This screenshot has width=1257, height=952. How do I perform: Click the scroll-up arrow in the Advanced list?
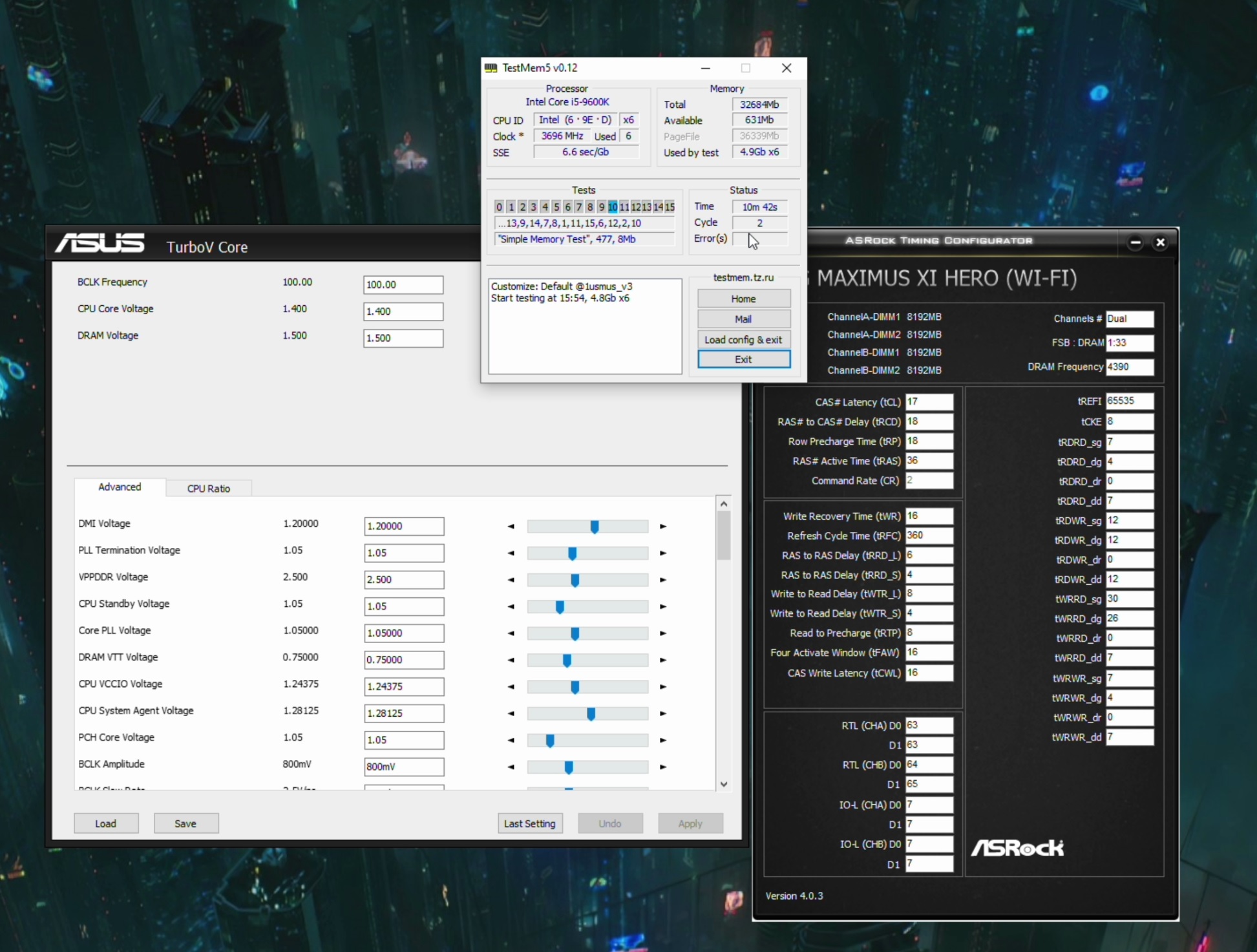tap(724, 503)
